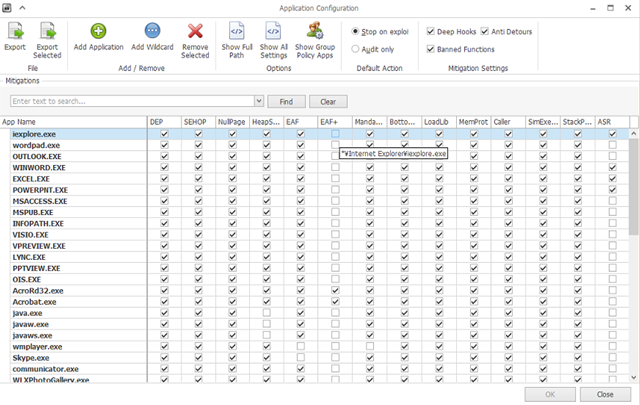Viewport: 640px width, 405px height.
Task: Uncheck SEHOP for EXCEL.EXE
Action: (198, 178)
